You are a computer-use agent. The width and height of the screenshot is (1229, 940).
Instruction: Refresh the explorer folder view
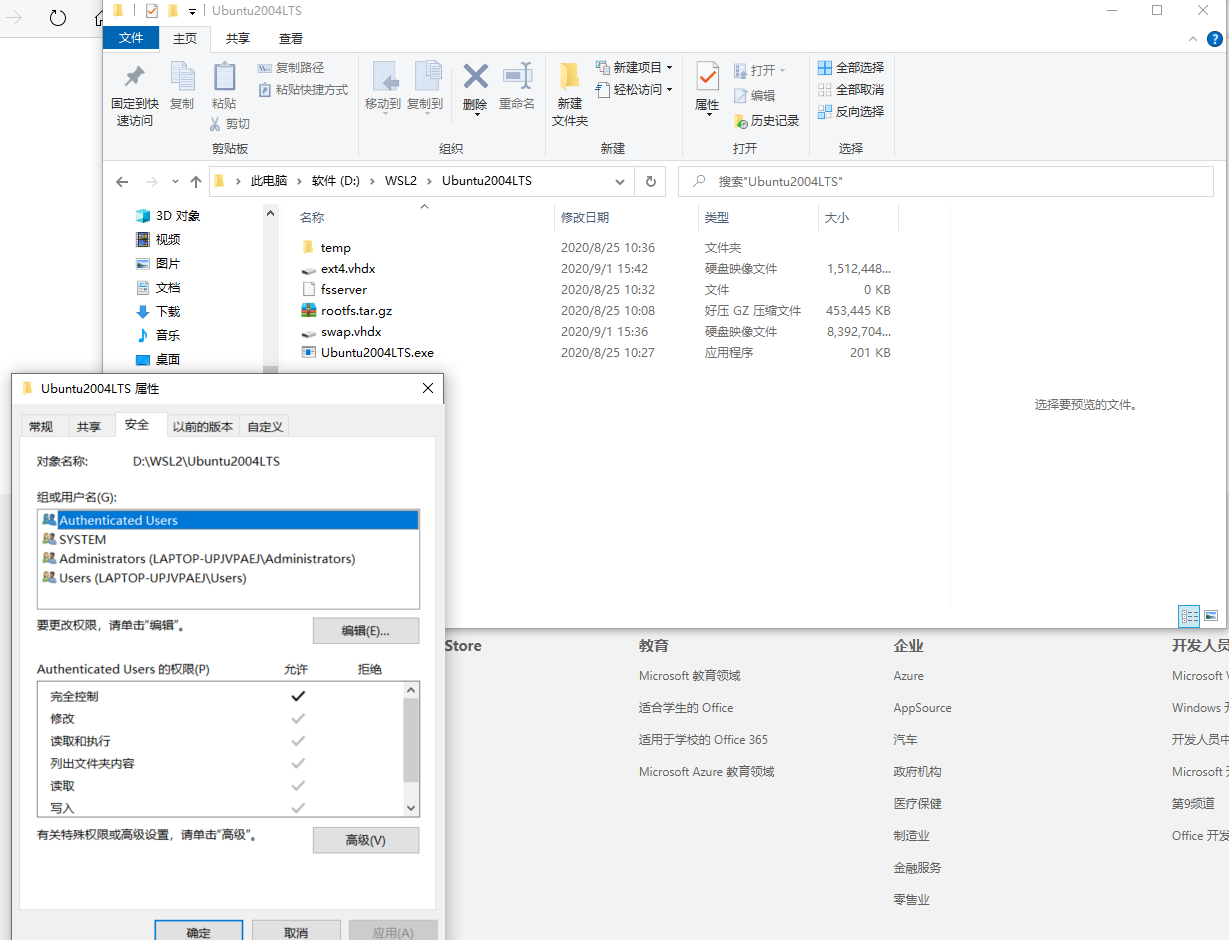(650, 182)
